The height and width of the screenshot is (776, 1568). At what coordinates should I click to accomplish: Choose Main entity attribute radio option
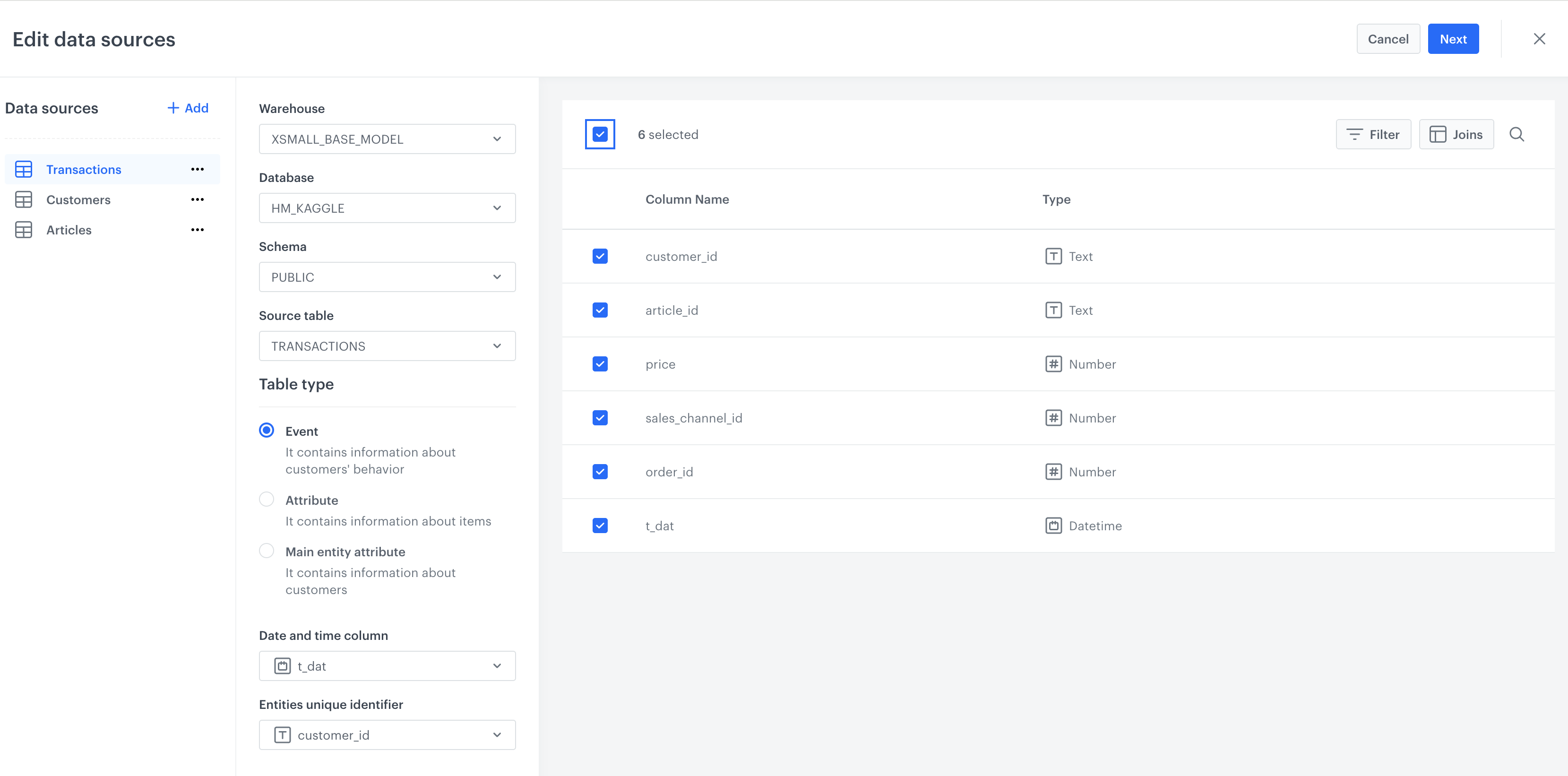[x=267, y=551]
